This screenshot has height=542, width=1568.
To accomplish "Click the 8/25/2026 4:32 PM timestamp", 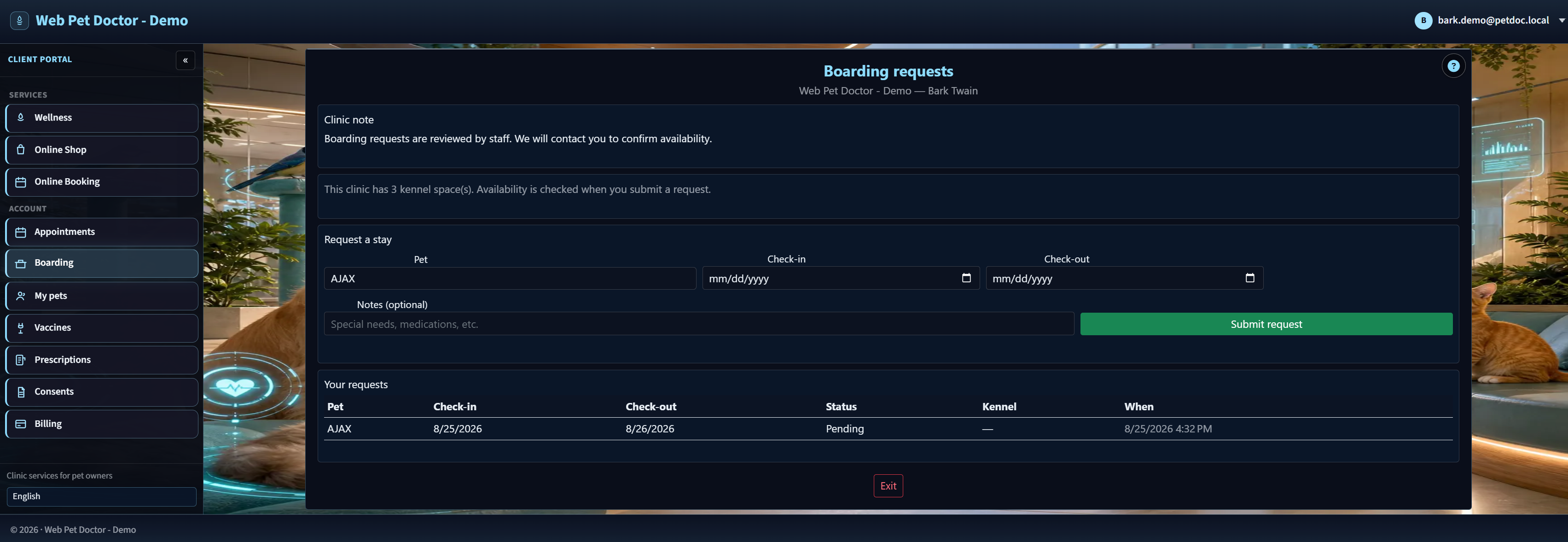I will click(1167, 429).
